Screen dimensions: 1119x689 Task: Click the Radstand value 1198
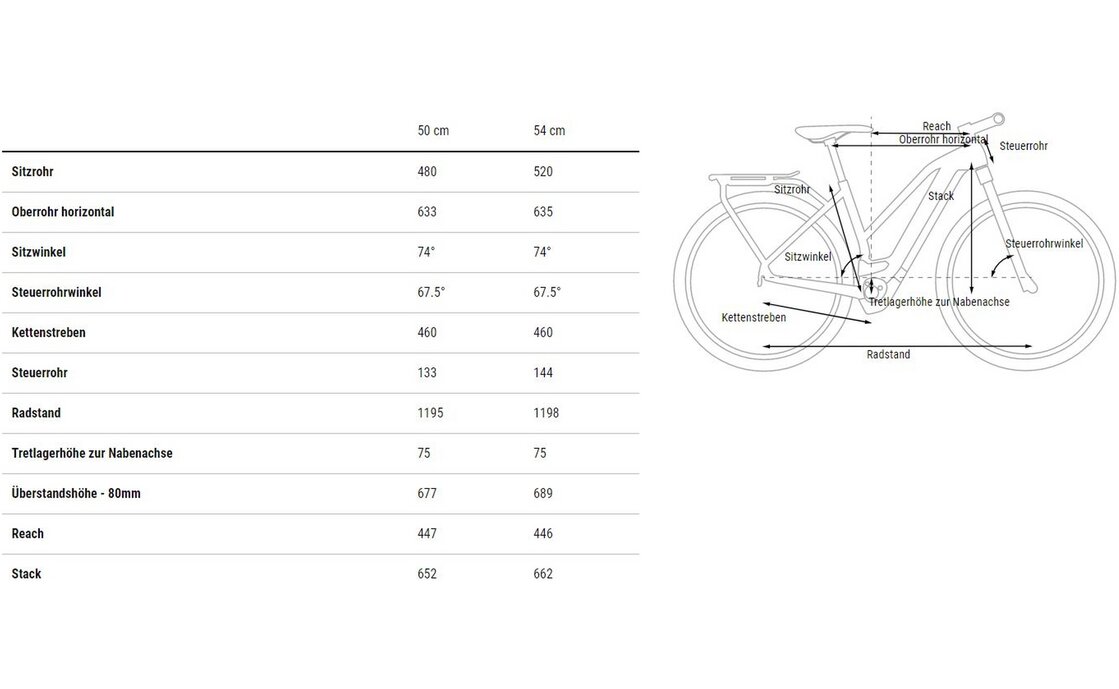(547, 413)
